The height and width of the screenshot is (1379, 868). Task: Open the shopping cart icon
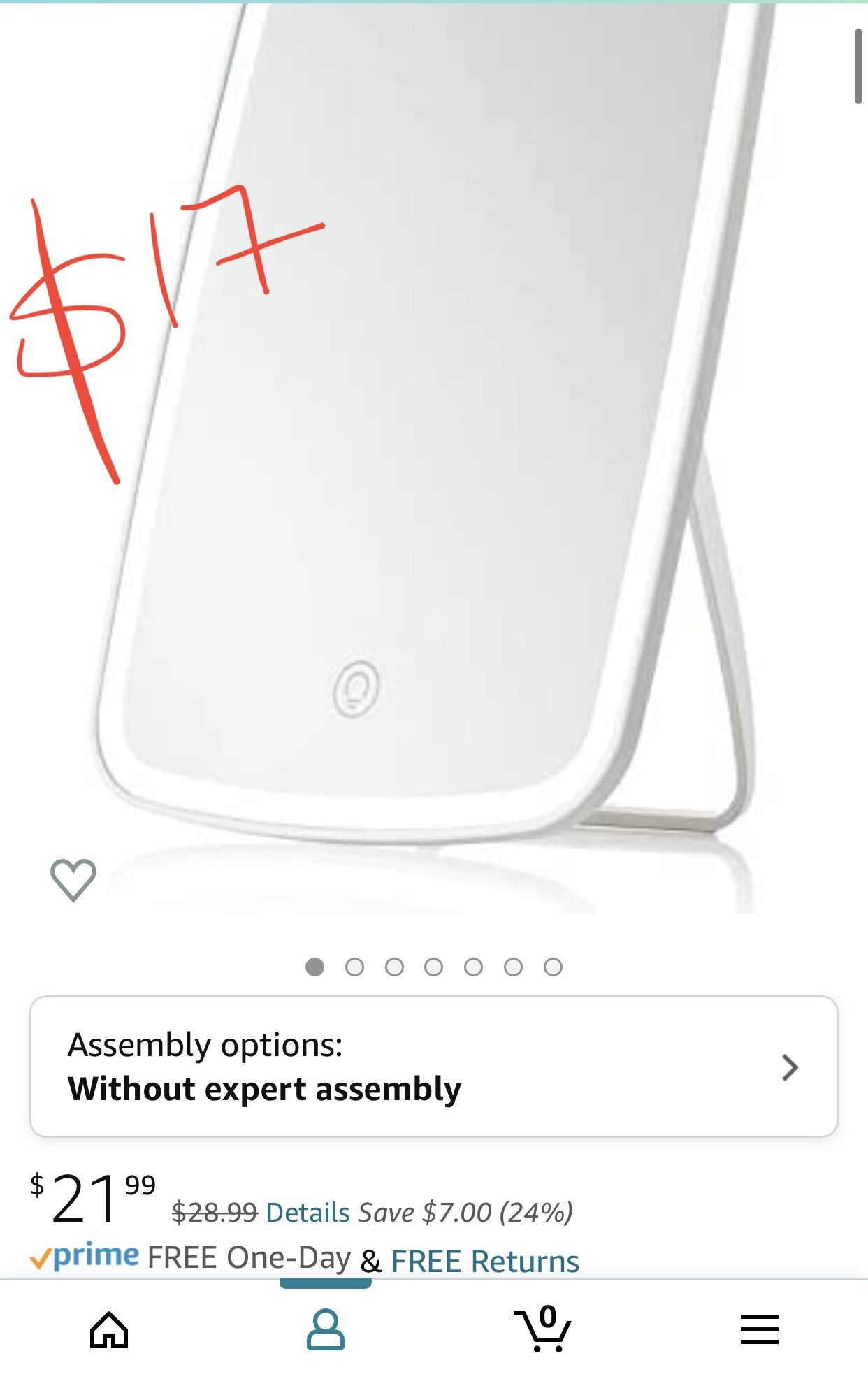(x=543, y=1328)
